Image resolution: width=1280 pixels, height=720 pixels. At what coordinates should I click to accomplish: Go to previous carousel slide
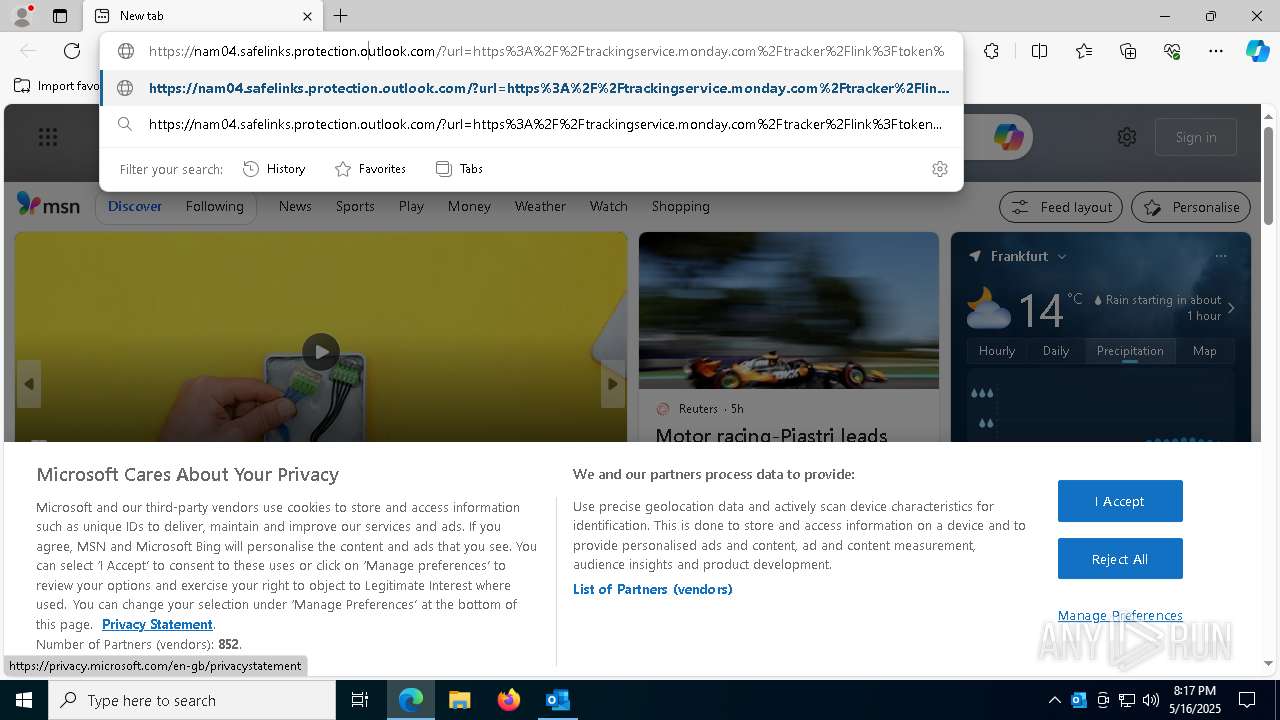pyautogui.click(x=29, y=384)
